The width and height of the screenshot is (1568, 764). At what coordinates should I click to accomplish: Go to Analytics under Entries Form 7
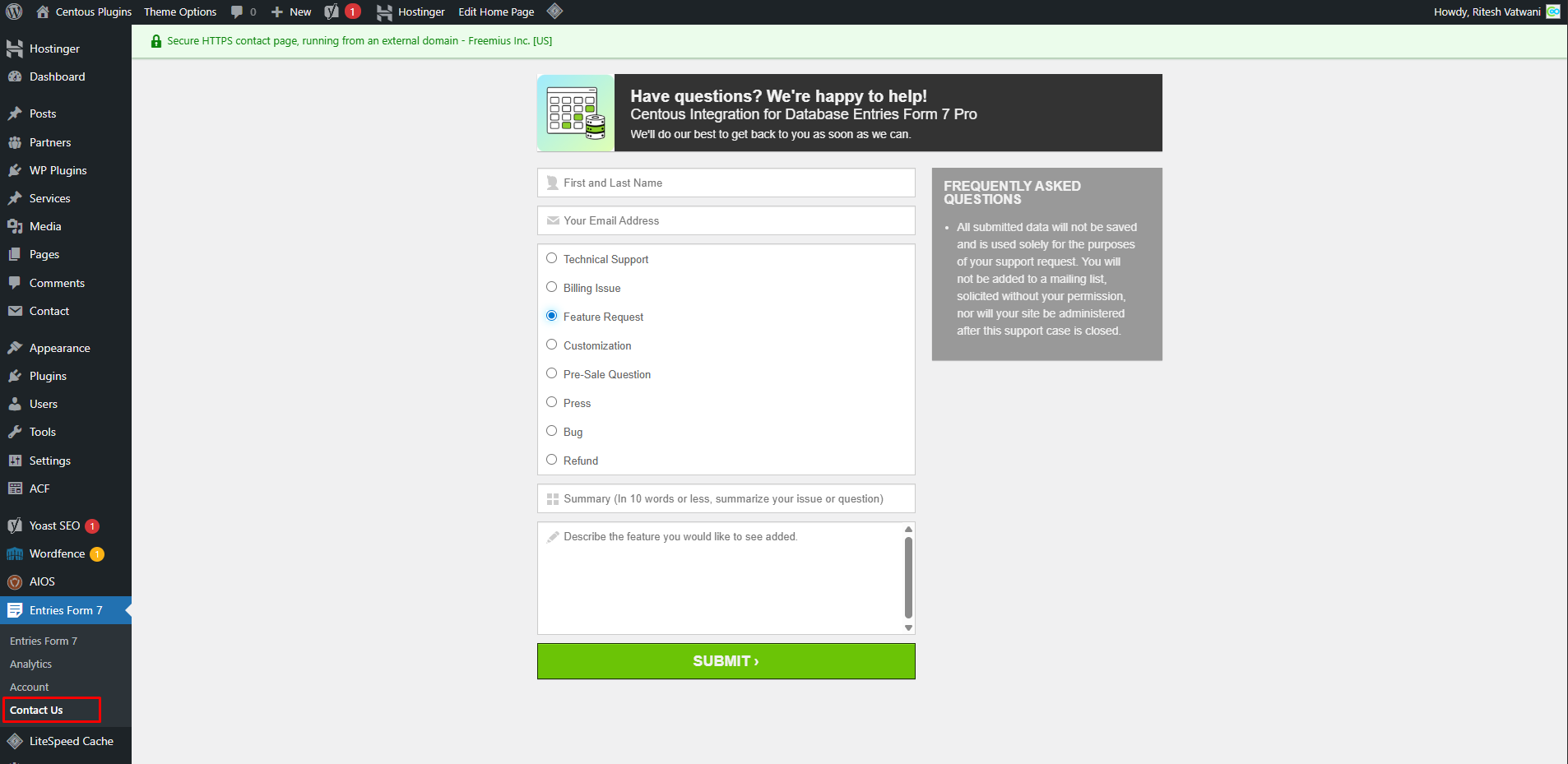30,664
